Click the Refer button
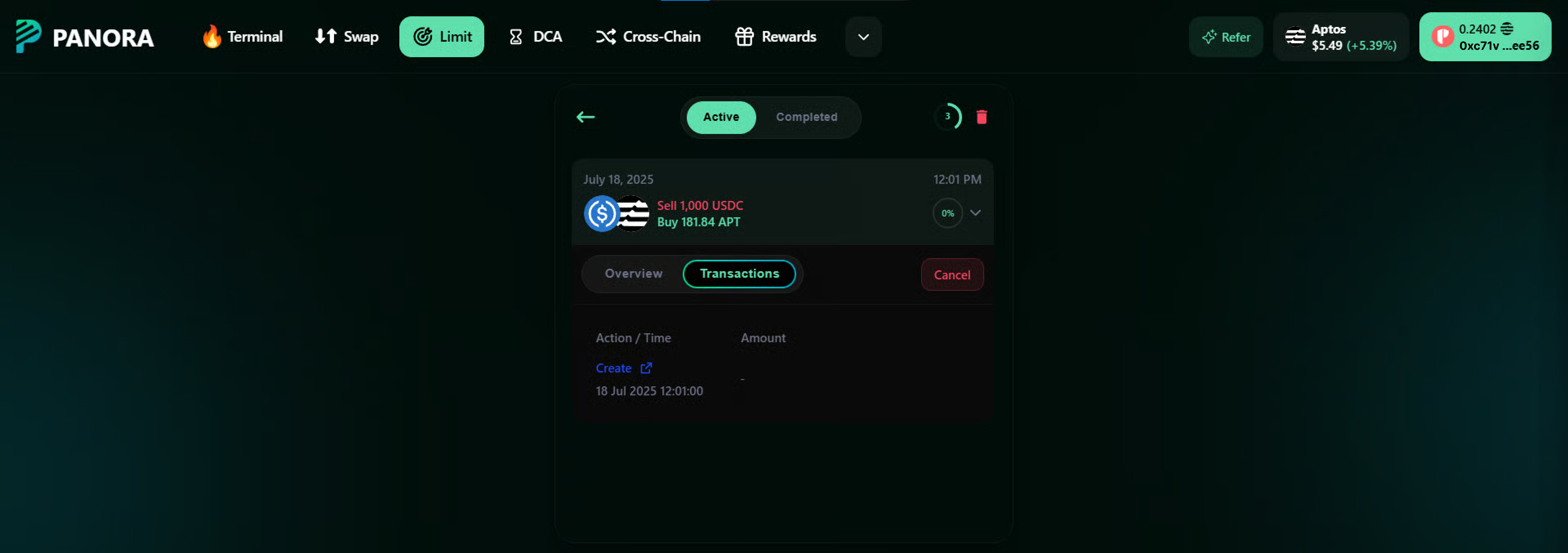 (1226, 37)
